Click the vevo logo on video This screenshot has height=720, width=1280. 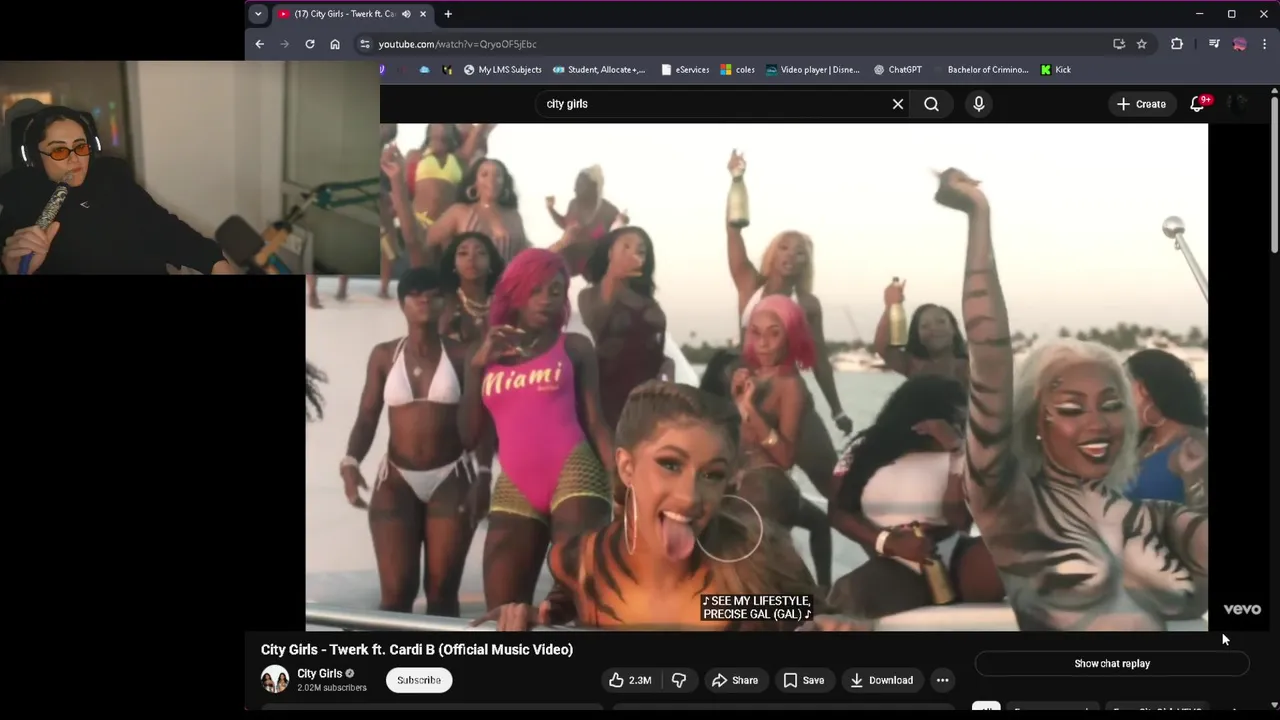(x=1242, y=609)
